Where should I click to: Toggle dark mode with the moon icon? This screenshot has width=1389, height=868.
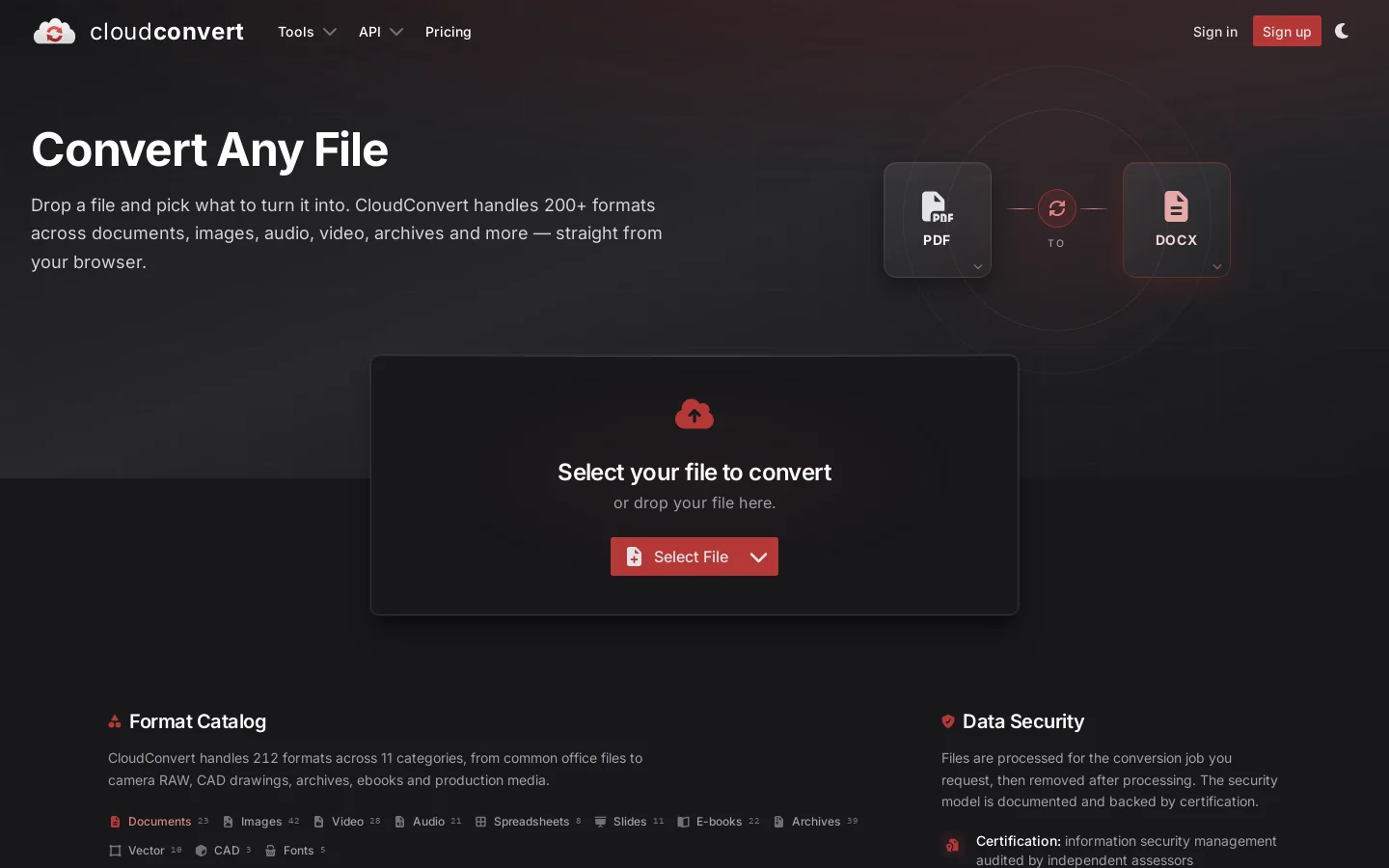point(1342,31)
